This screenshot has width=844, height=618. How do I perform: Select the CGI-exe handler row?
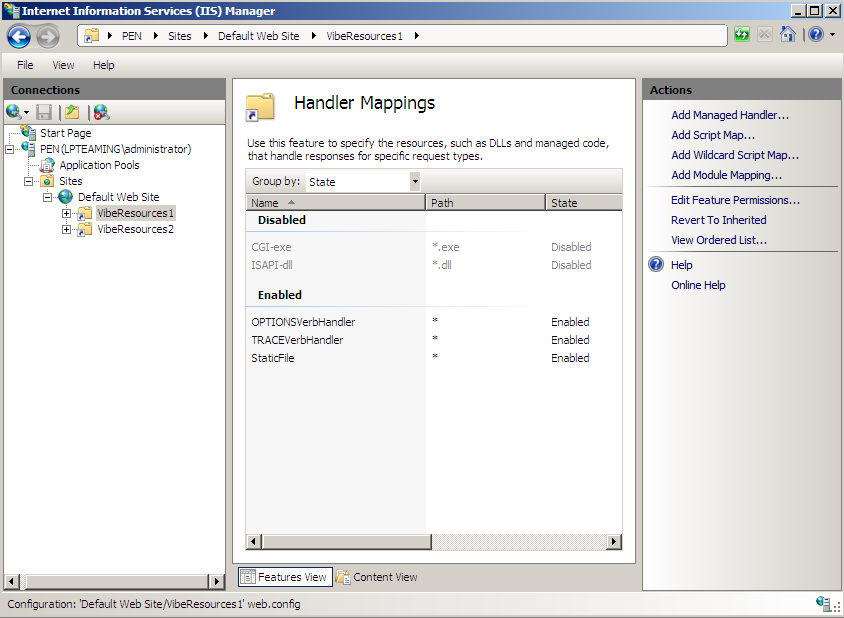coord(434,247)
